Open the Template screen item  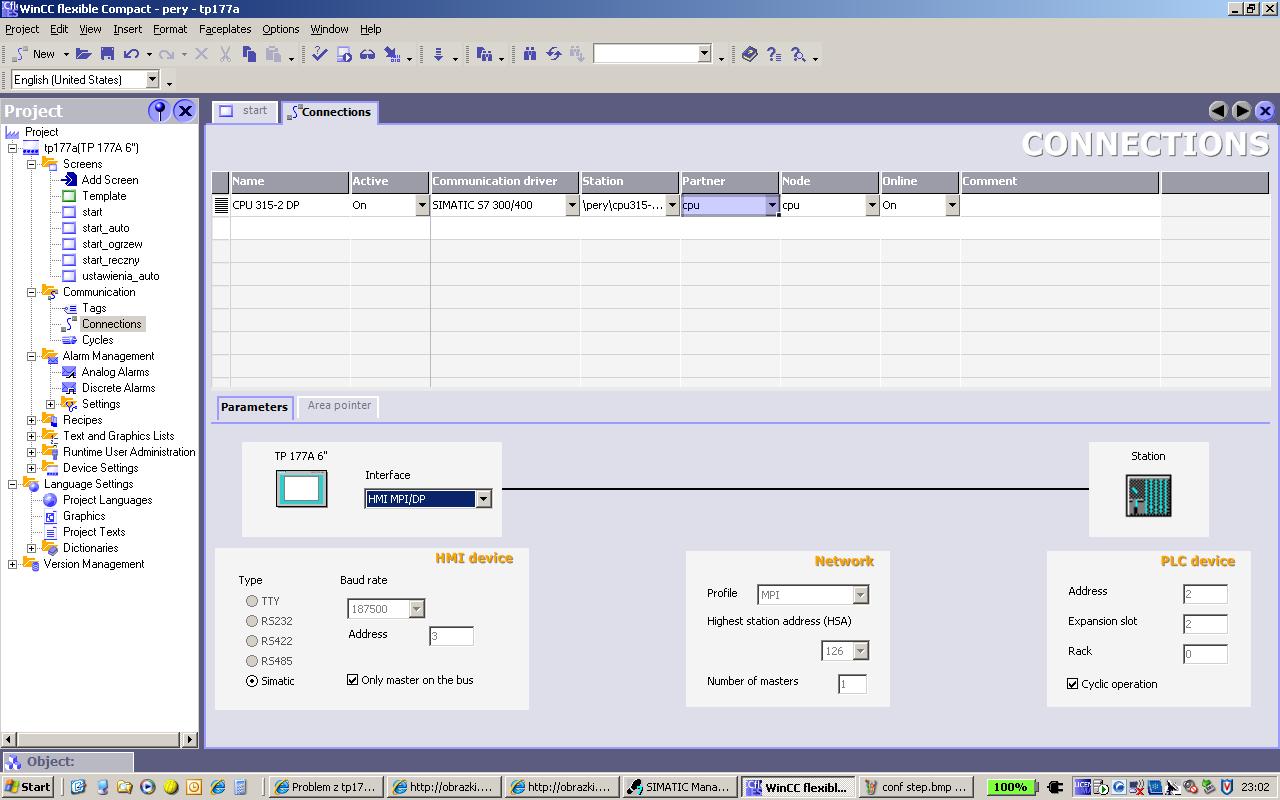point(104,196)
